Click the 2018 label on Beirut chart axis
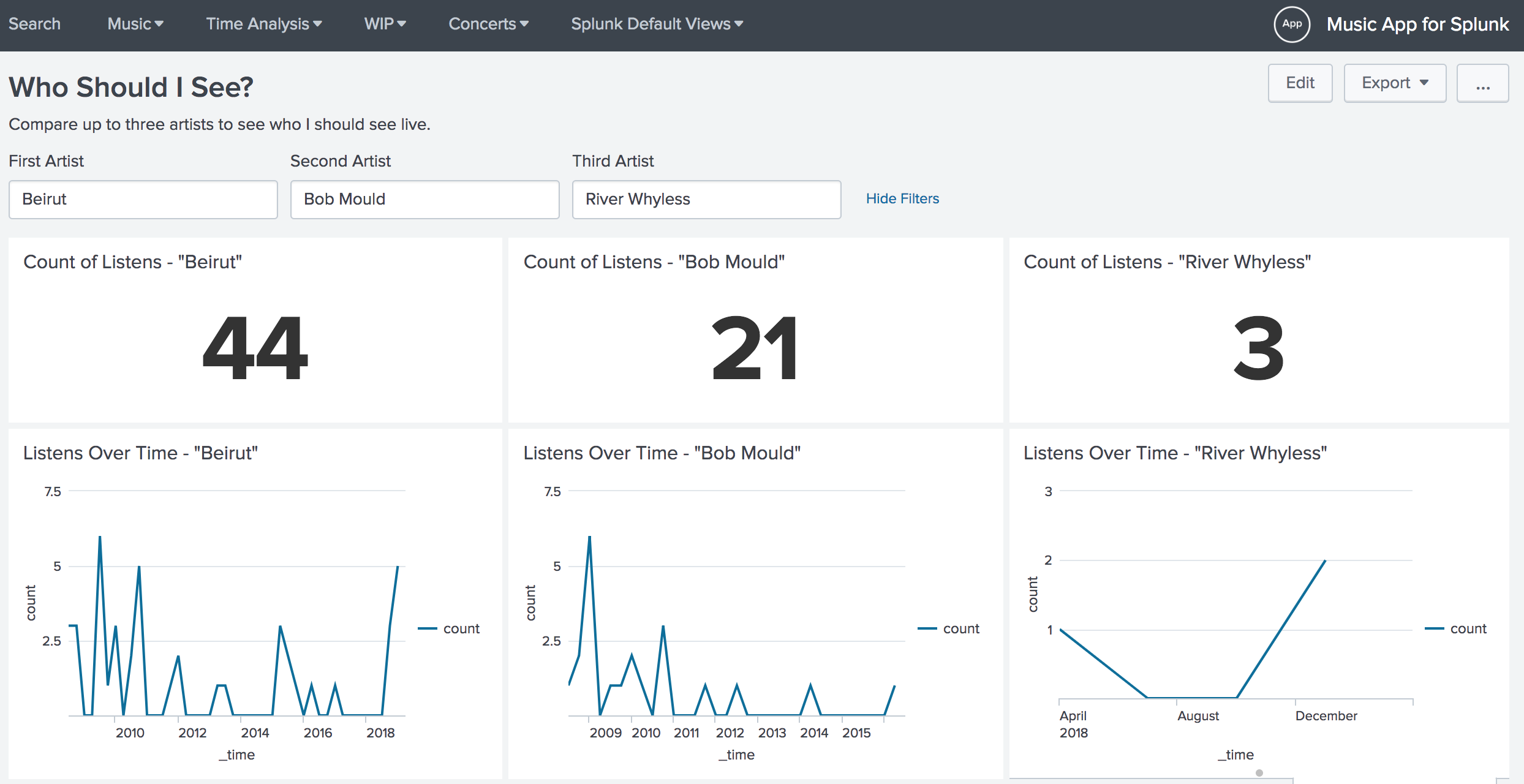 (380, 733)
